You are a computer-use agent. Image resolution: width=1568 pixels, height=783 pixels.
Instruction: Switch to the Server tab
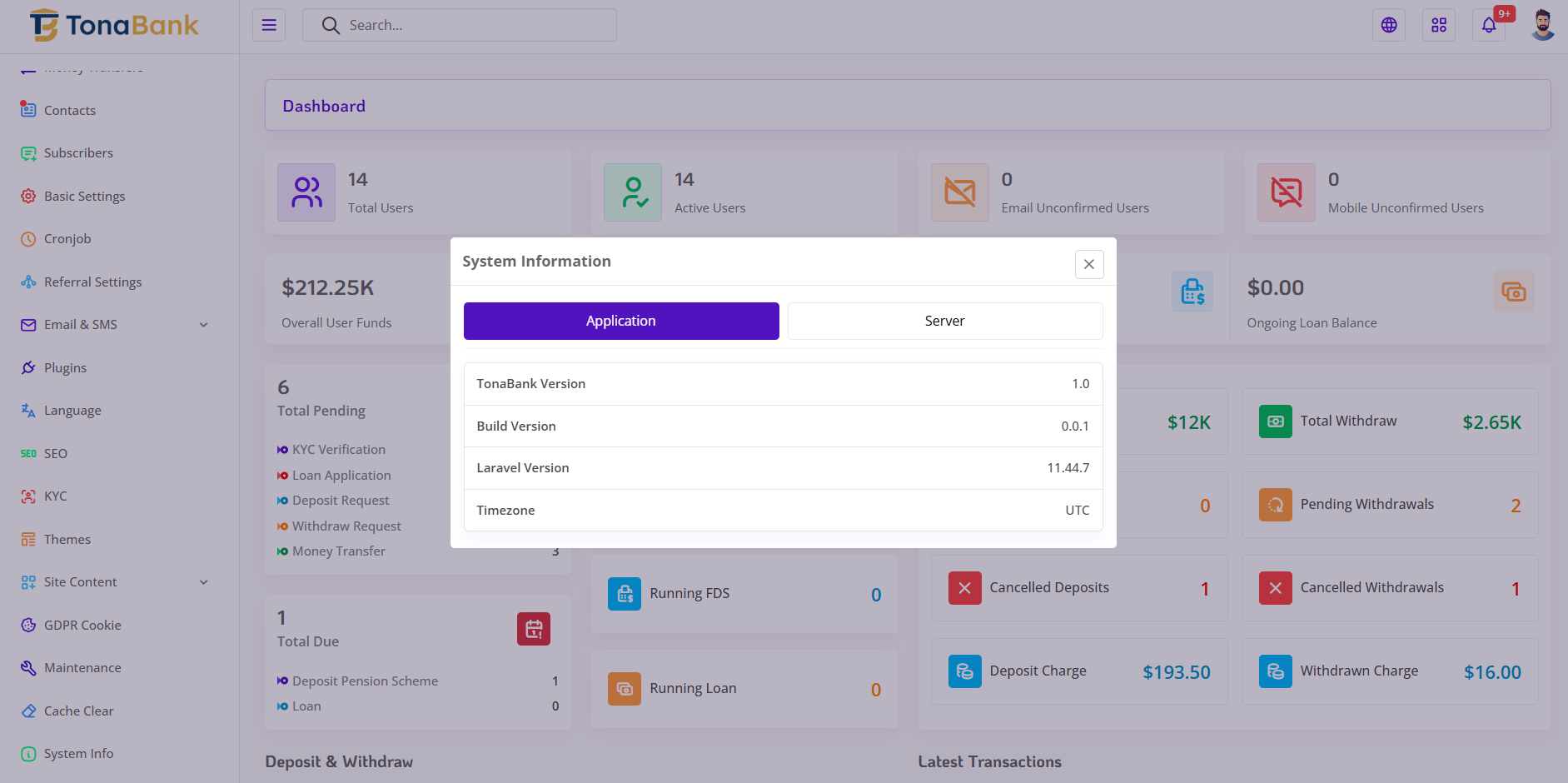944,321
